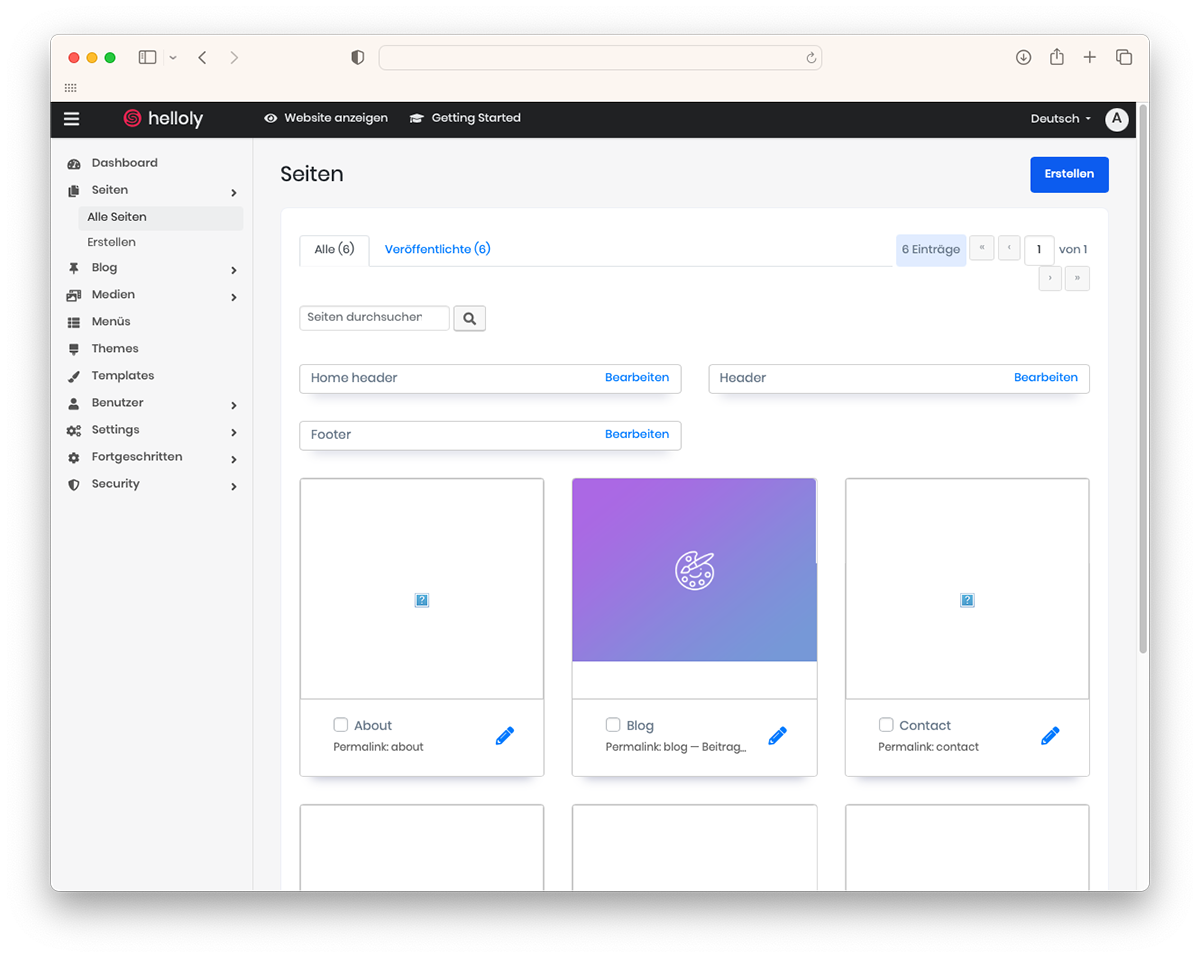Open Erstellen under Seiten in sidebar
Screen dimensions: 1200x958
(x=112, y=243)
